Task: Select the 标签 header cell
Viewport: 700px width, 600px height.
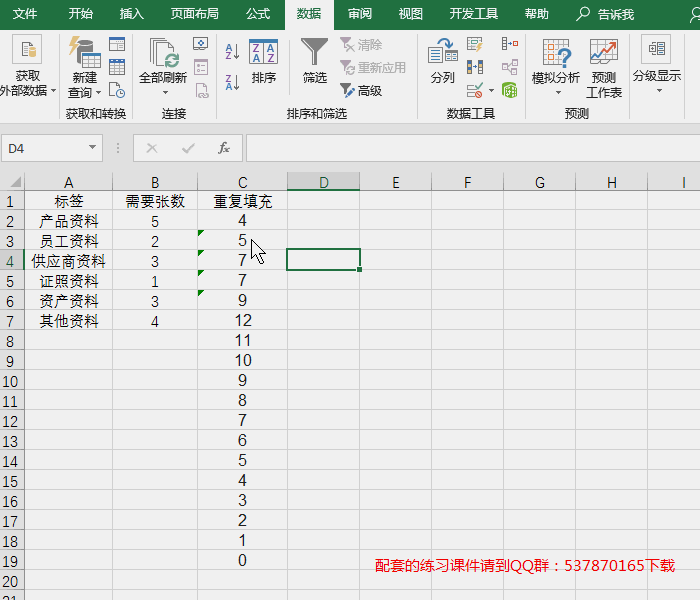Action: [69, 201]
